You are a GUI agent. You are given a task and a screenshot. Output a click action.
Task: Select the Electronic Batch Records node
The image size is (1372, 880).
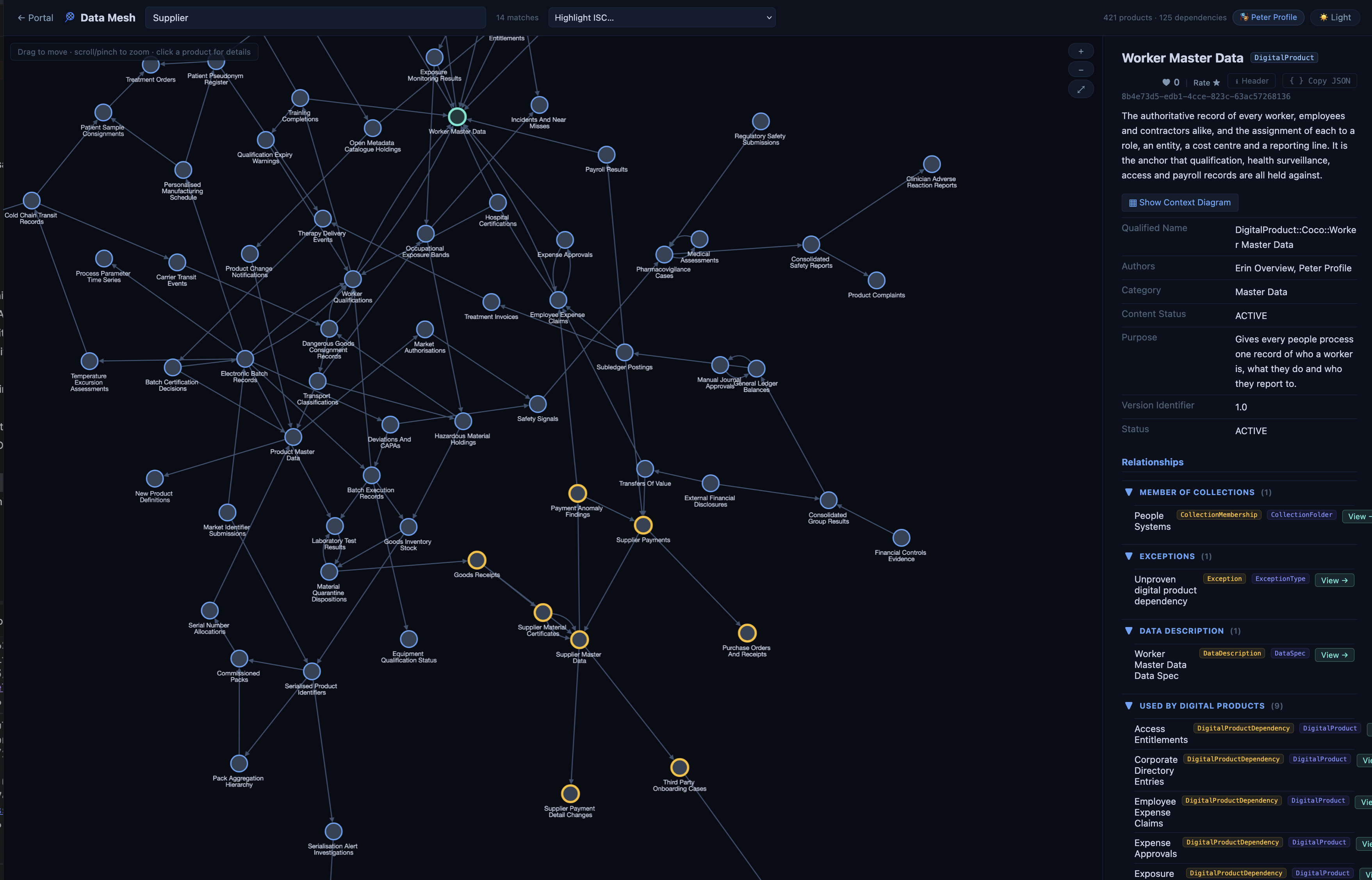pos(245,359)
